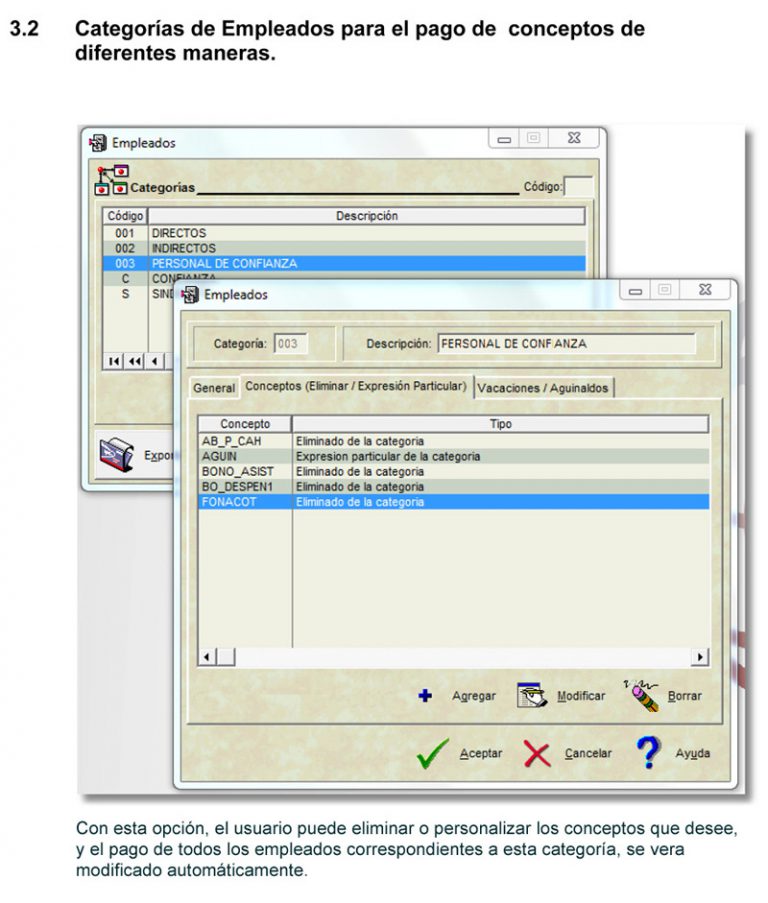Click the blue plus Agregar icon
Viewport: 768px width, 903px height.
coord(424,696)
